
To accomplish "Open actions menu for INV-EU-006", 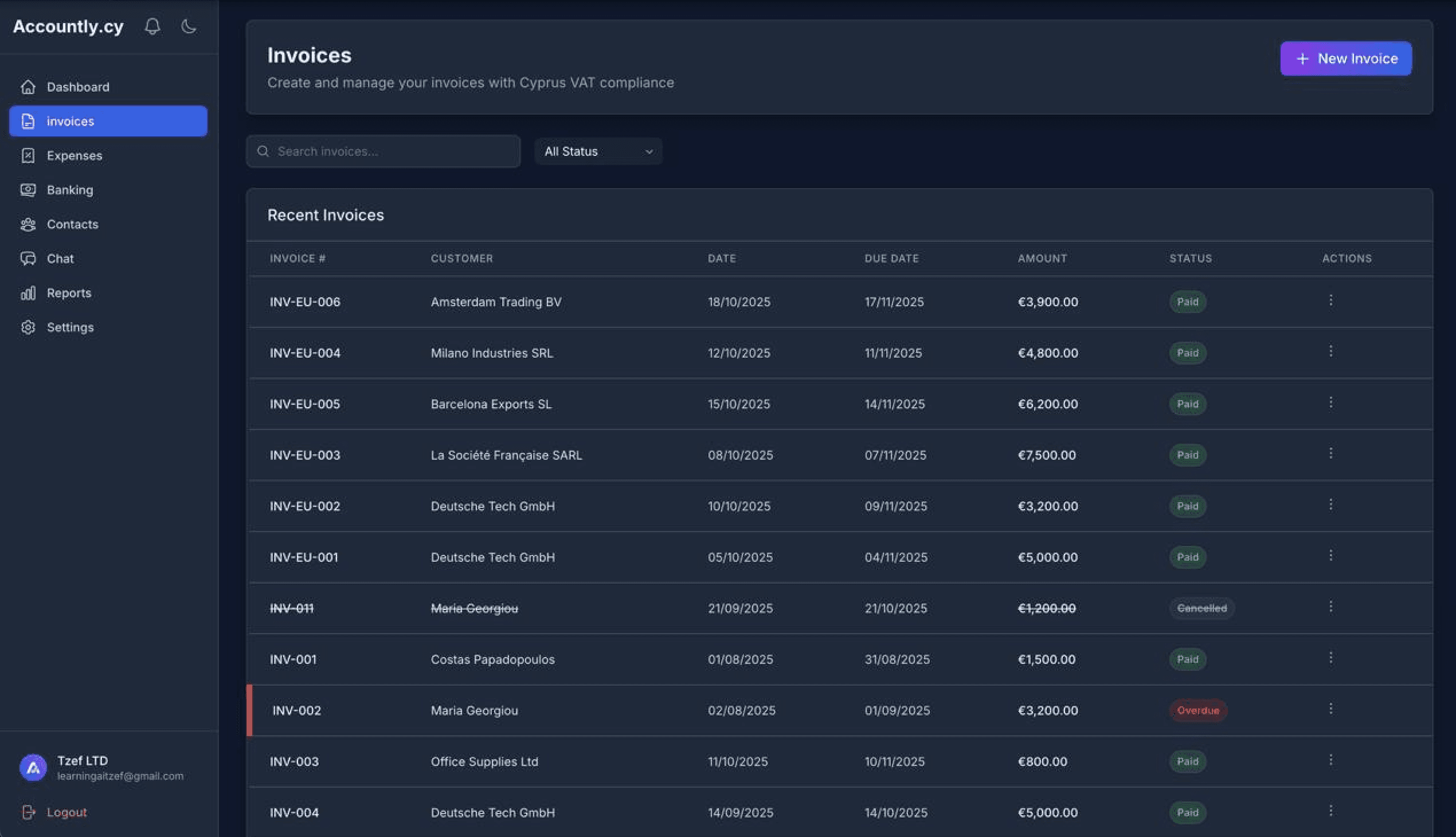I will pyautogui.click(x=1330, y=300).
